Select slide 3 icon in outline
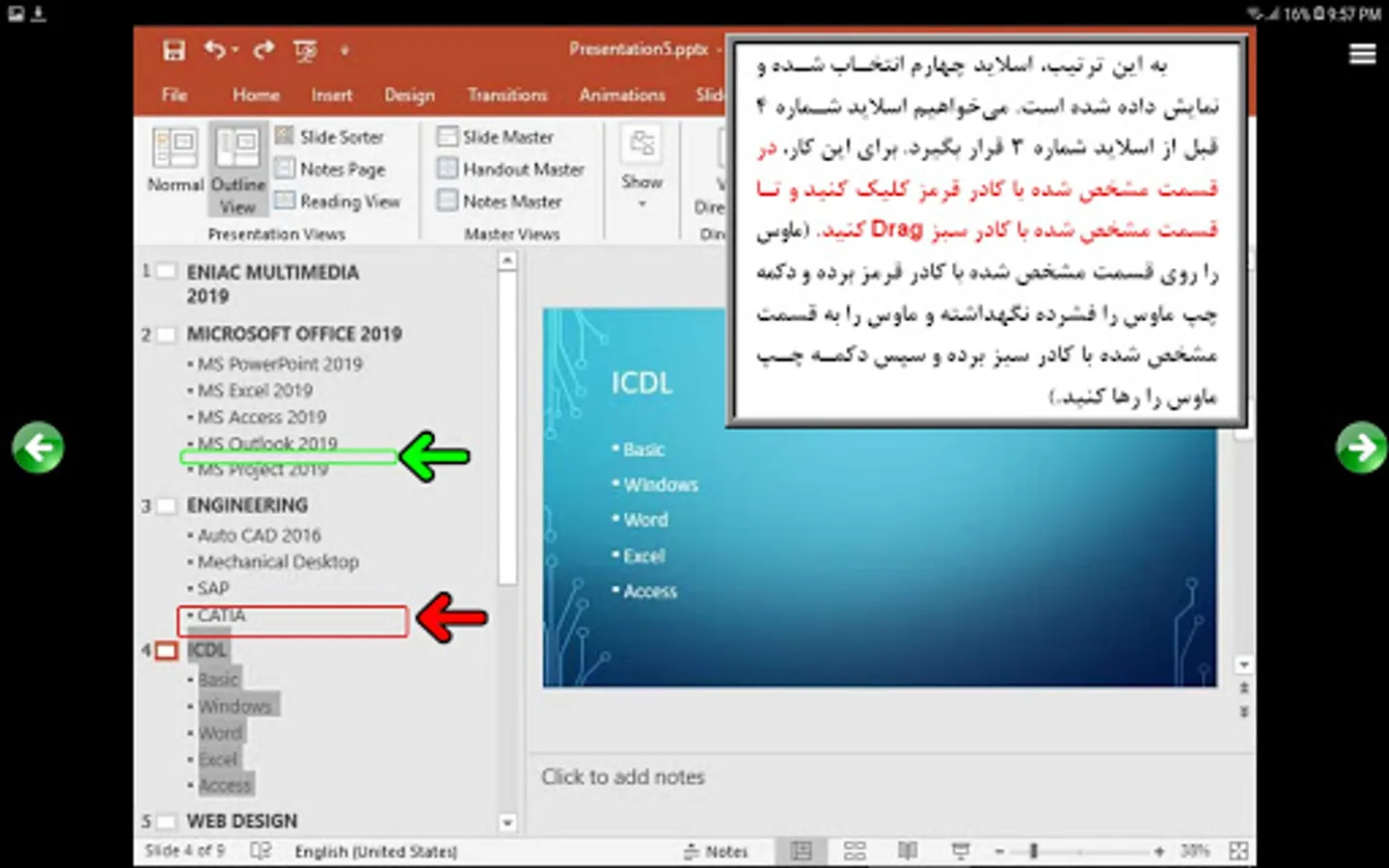 pyautogui.click(x=166, y=505)
